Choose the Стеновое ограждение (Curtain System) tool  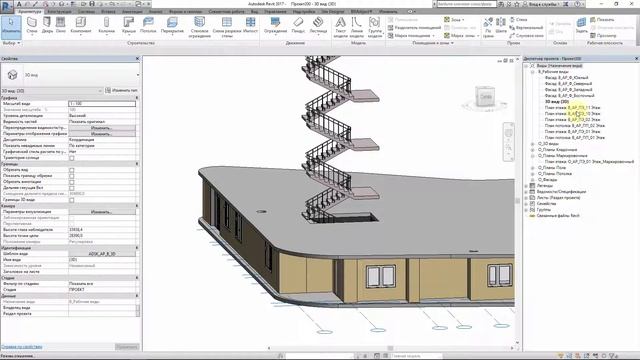pyautogui.click(x=200, y=27)
